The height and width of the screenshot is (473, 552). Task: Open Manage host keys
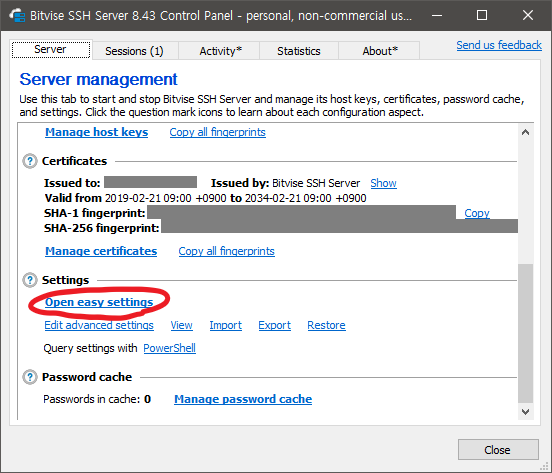[x=96, y=132]
